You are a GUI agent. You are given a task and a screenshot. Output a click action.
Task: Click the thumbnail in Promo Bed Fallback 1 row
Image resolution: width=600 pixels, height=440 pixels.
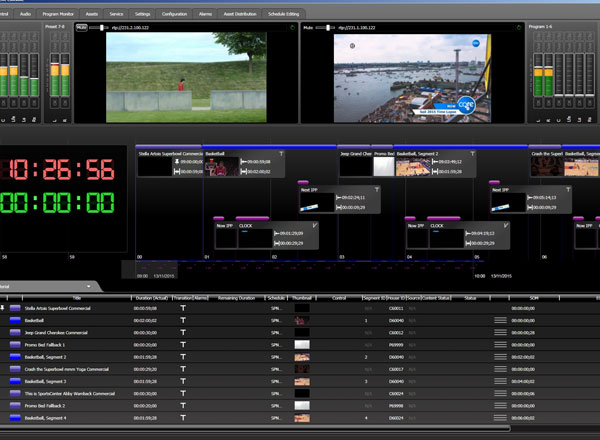pyautogui.click(x=302, y=345)
